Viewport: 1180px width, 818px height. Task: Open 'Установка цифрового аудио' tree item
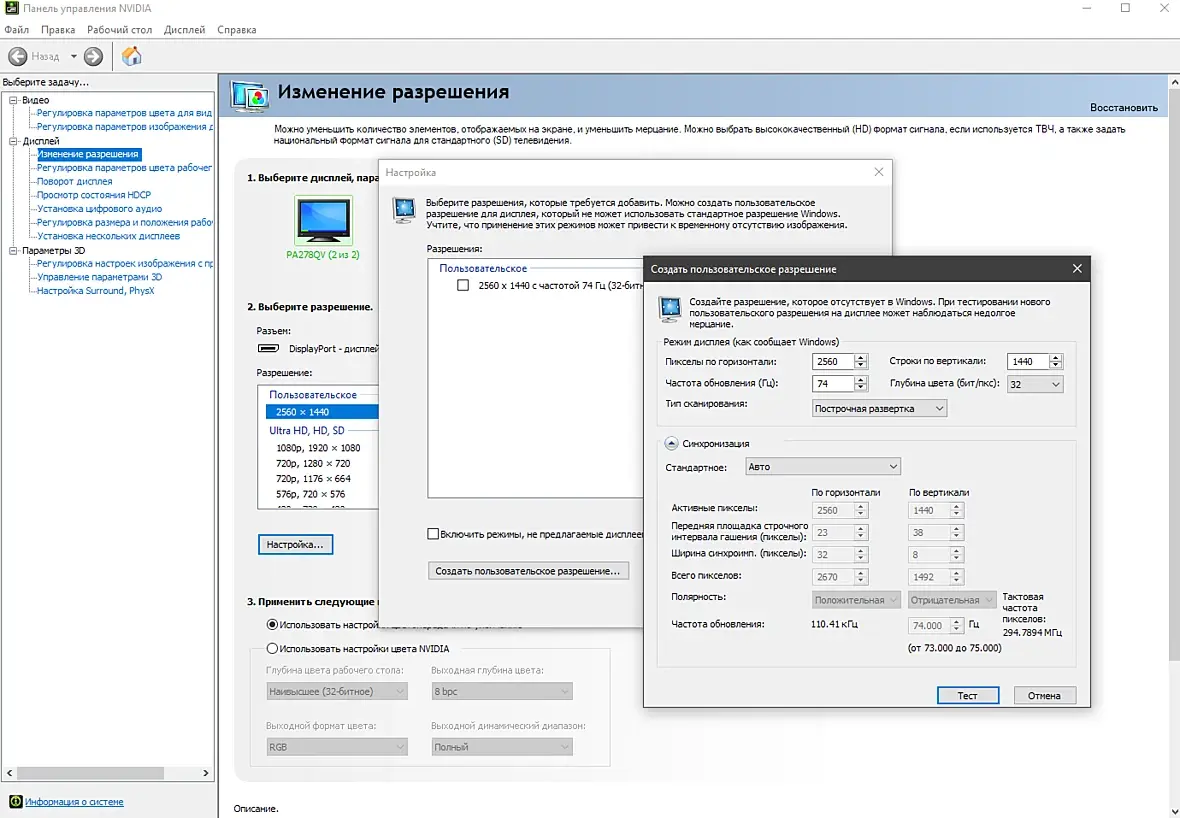coord(99,208)
